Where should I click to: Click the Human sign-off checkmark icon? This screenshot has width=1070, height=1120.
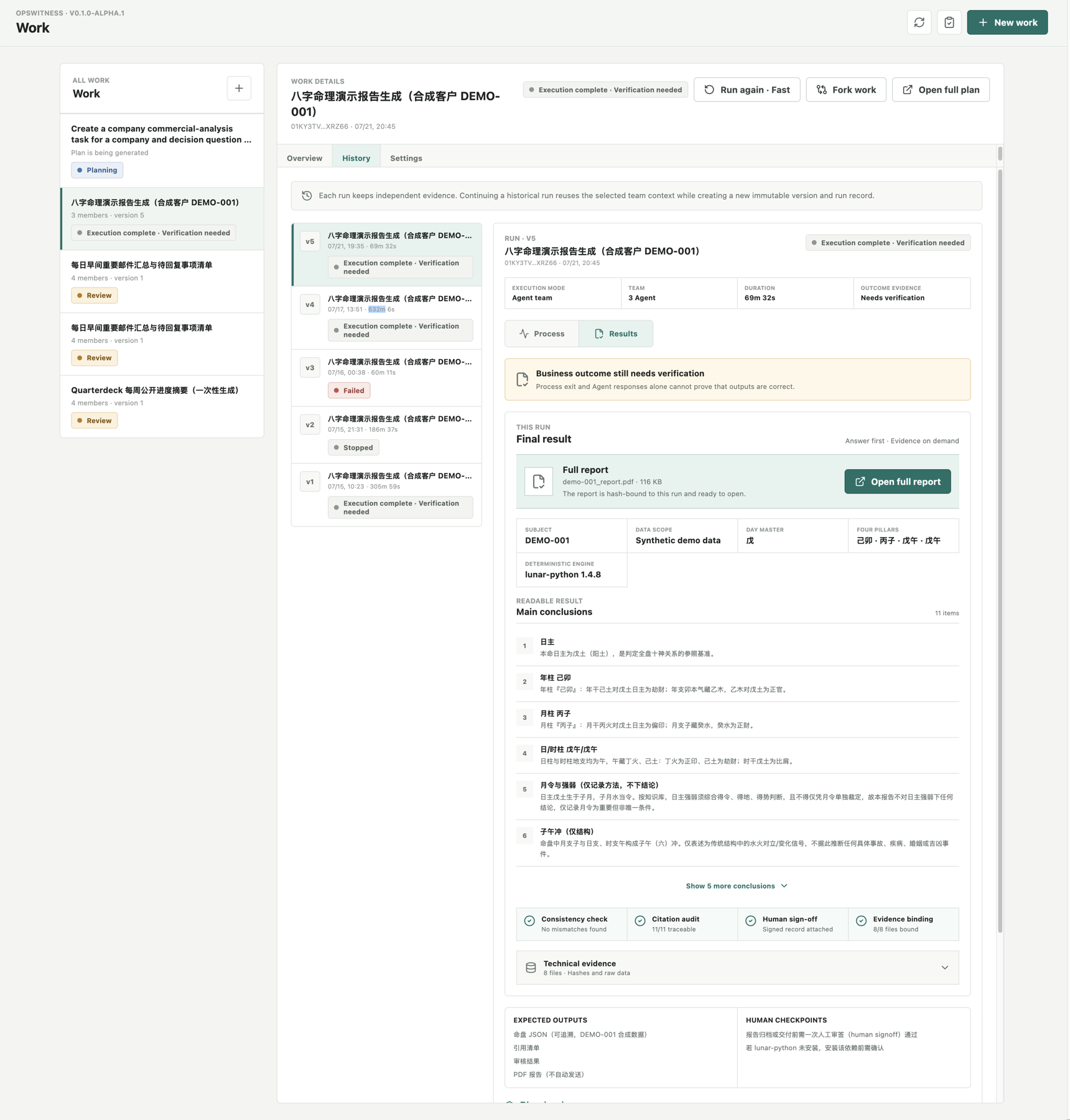click(x=751, y=921)
